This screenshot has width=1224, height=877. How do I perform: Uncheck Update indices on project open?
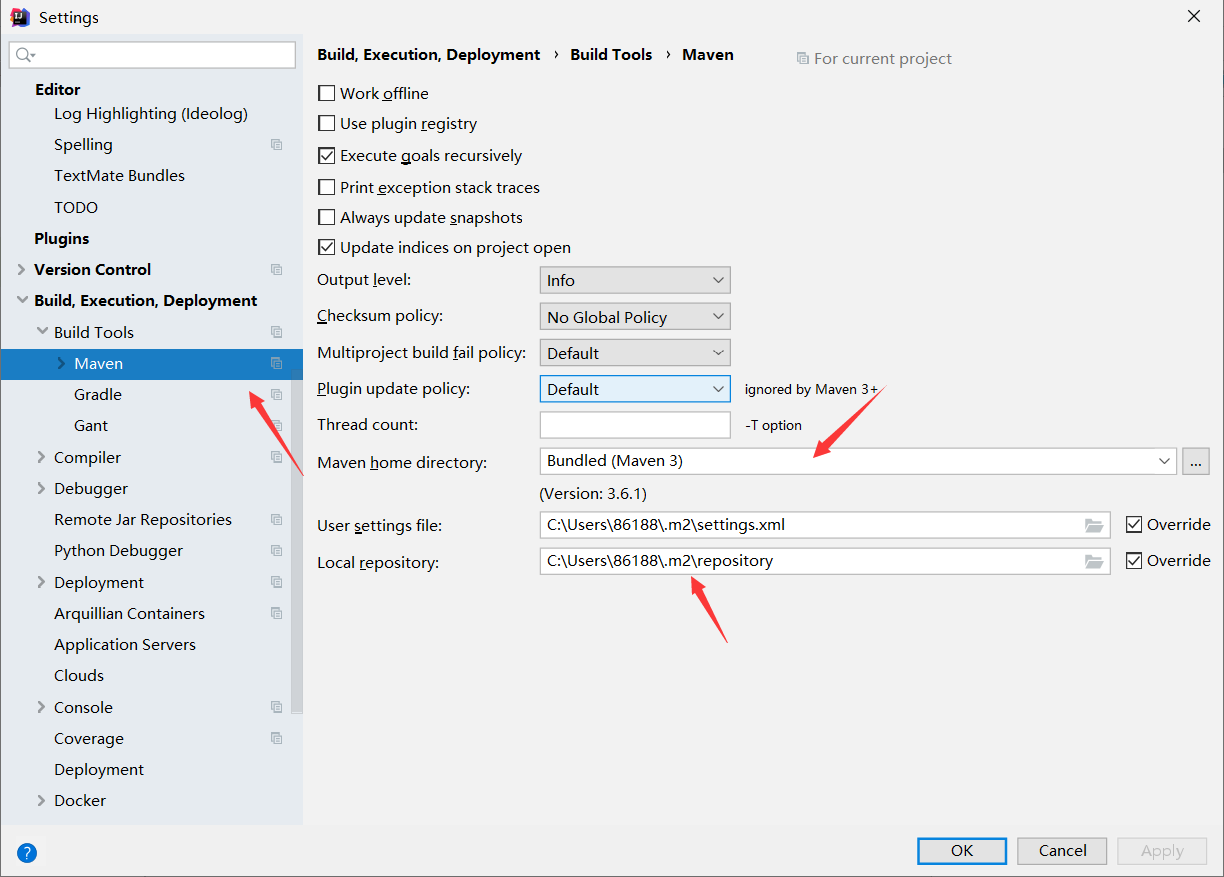pos(326,247)
